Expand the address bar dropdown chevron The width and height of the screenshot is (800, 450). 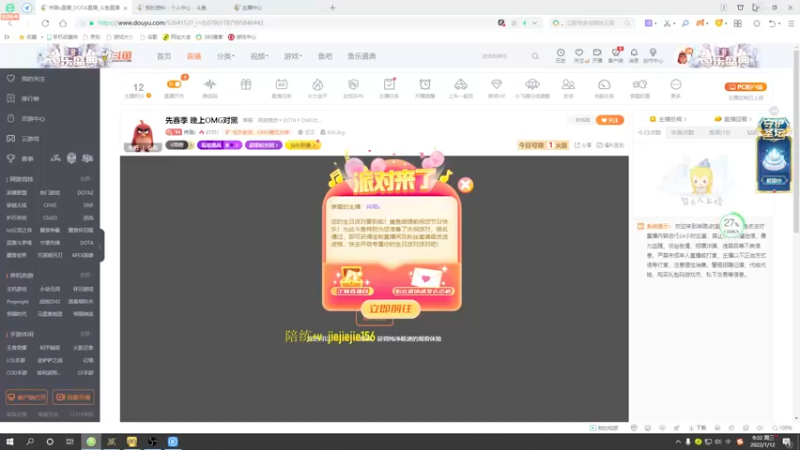(534, 23)
